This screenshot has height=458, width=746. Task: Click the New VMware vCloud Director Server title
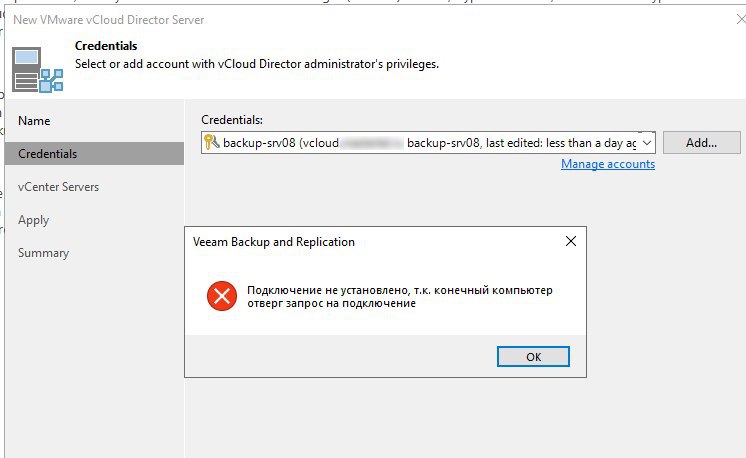click(108, 19)
